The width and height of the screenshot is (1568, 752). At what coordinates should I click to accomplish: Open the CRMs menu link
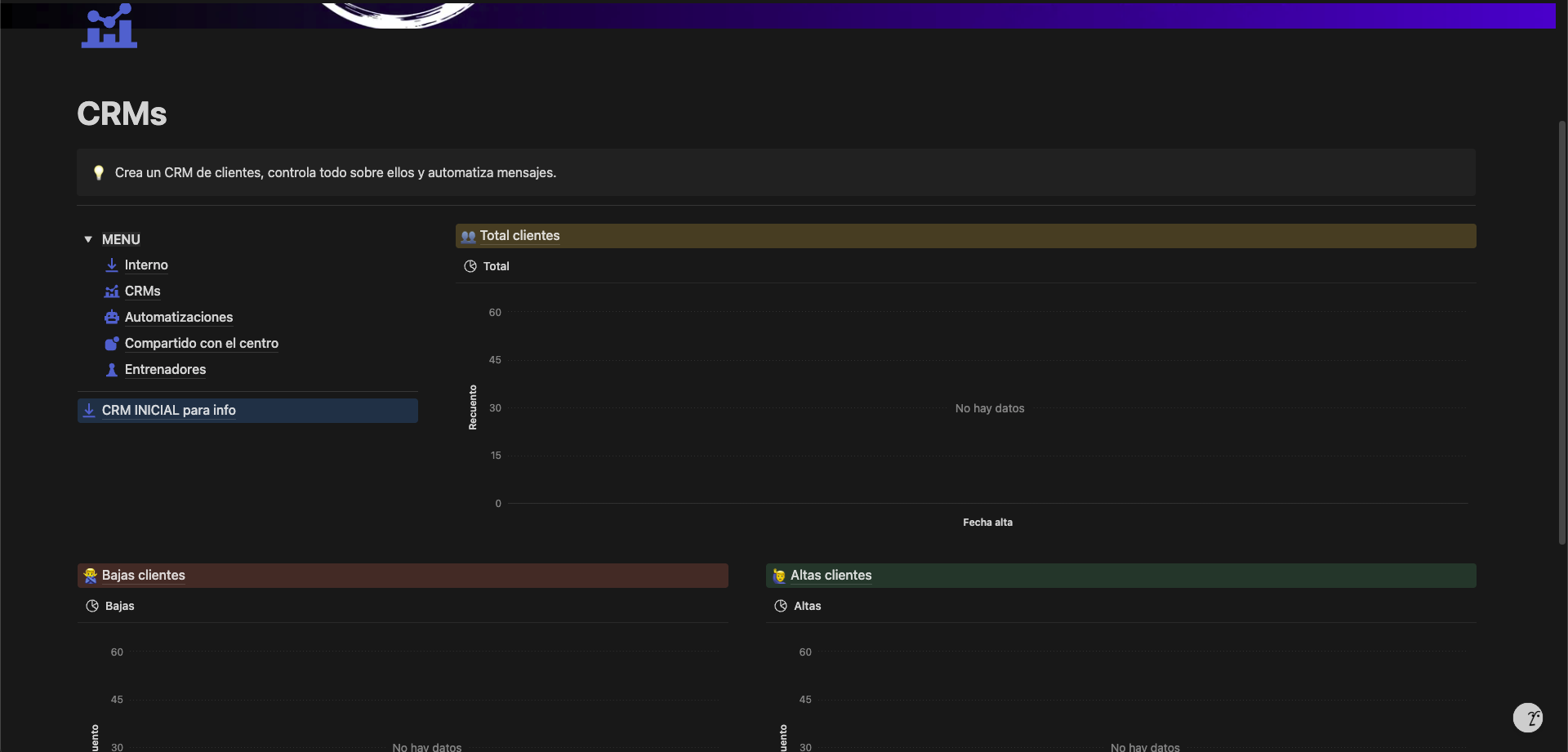click(x=143, y=291)
